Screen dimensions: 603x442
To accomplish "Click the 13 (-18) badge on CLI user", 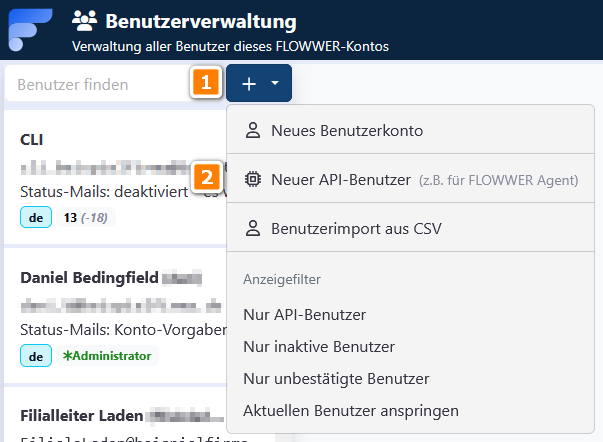I will click(x=85, y=218).
